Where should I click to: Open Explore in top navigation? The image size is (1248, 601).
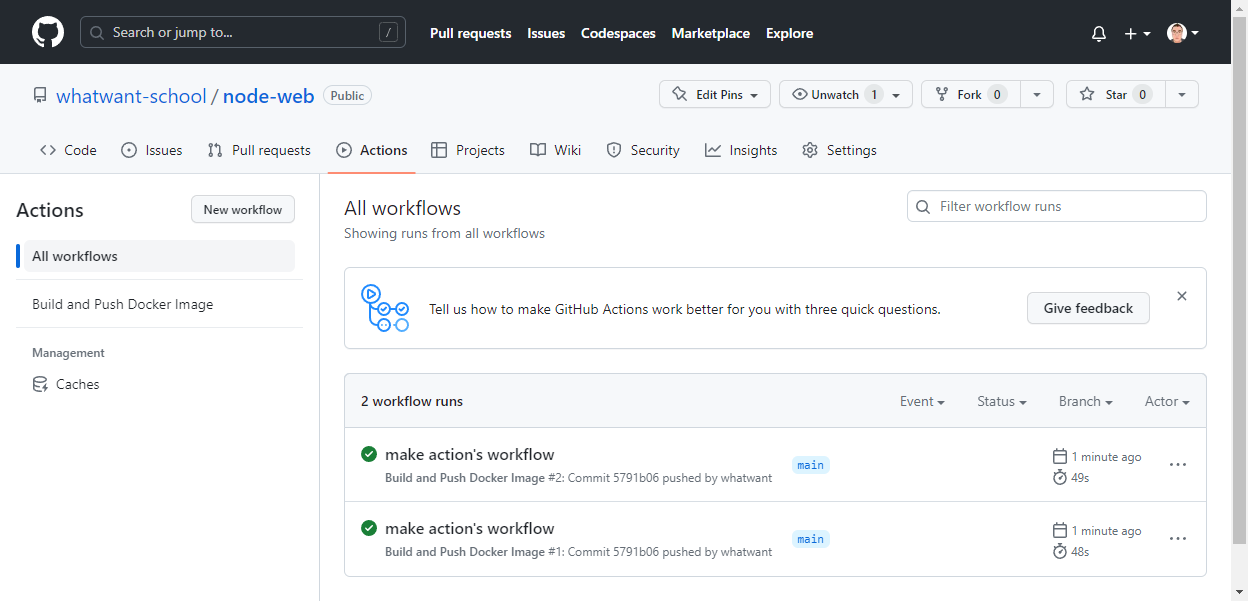789,33
